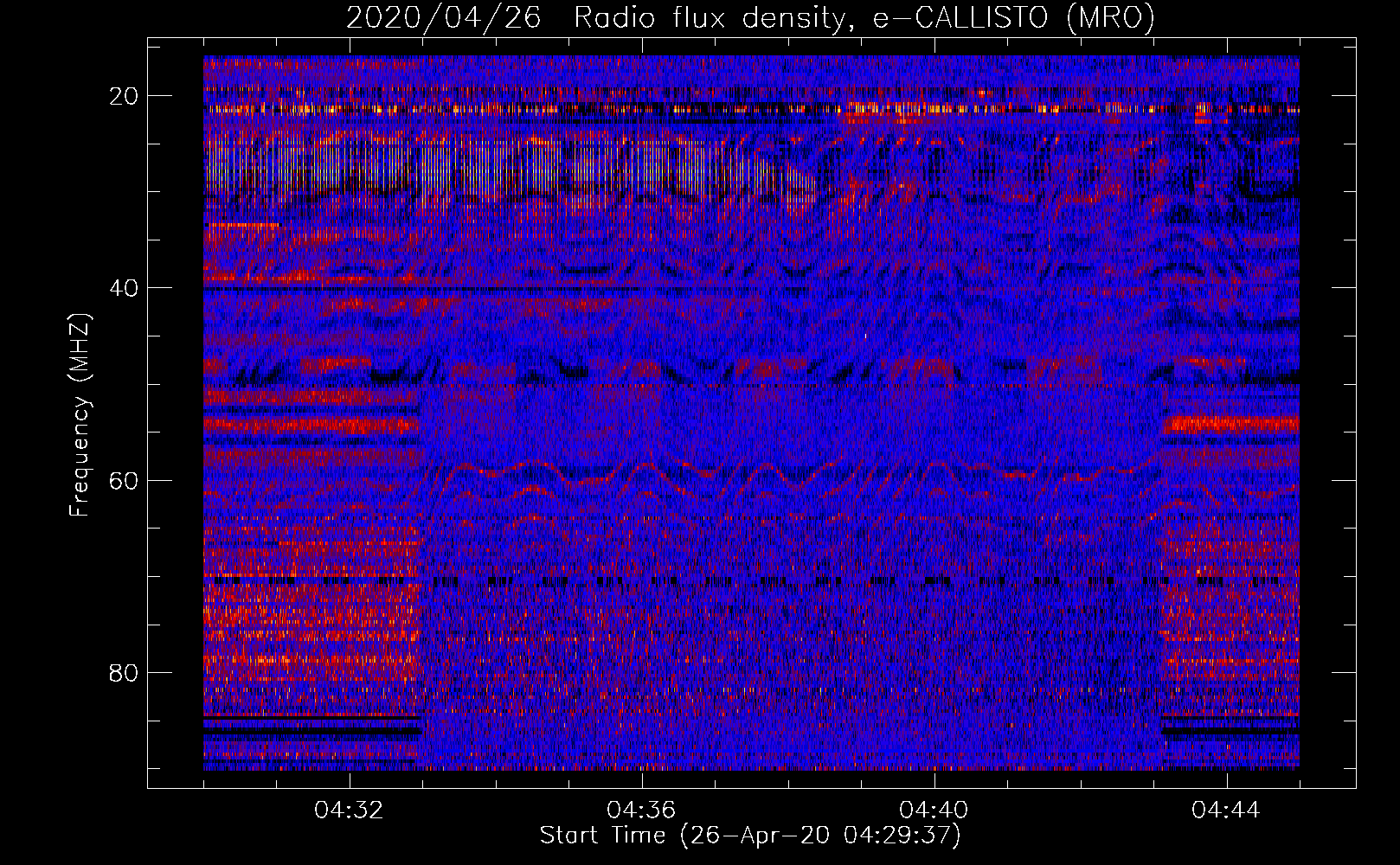1400x865 pixels.
Task: Click 'e-CALLISTO' in the plot title
Action: tap(960, 17)
